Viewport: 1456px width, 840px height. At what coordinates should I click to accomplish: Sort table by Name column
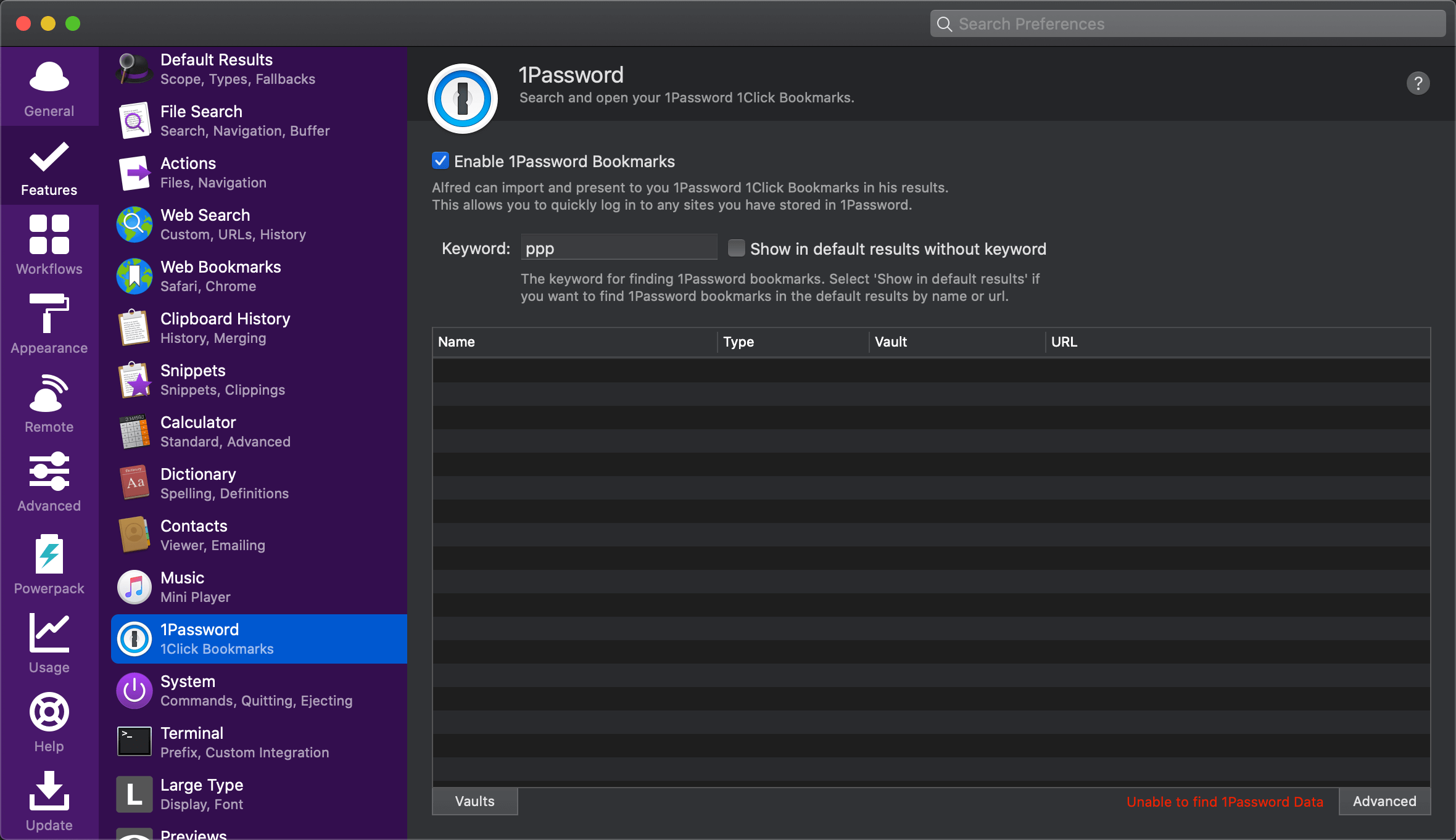pos(575,342)
